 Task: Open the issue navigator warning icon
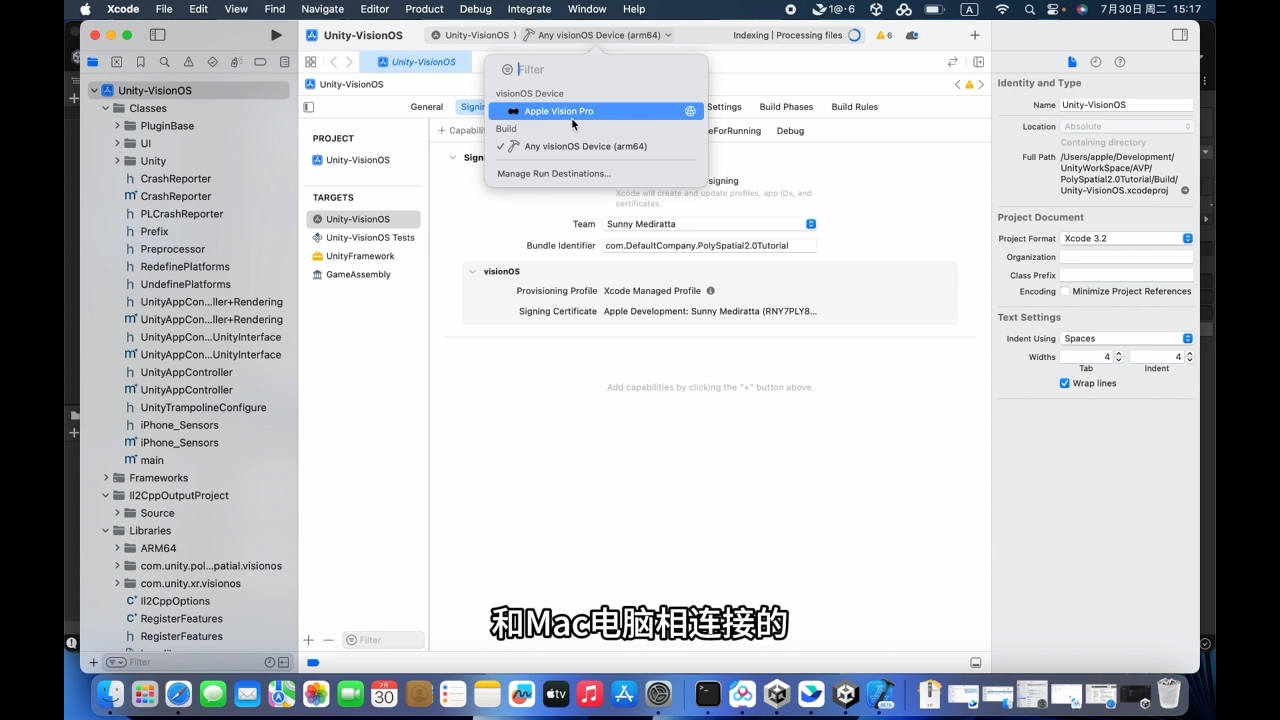[x=188, y=62]
